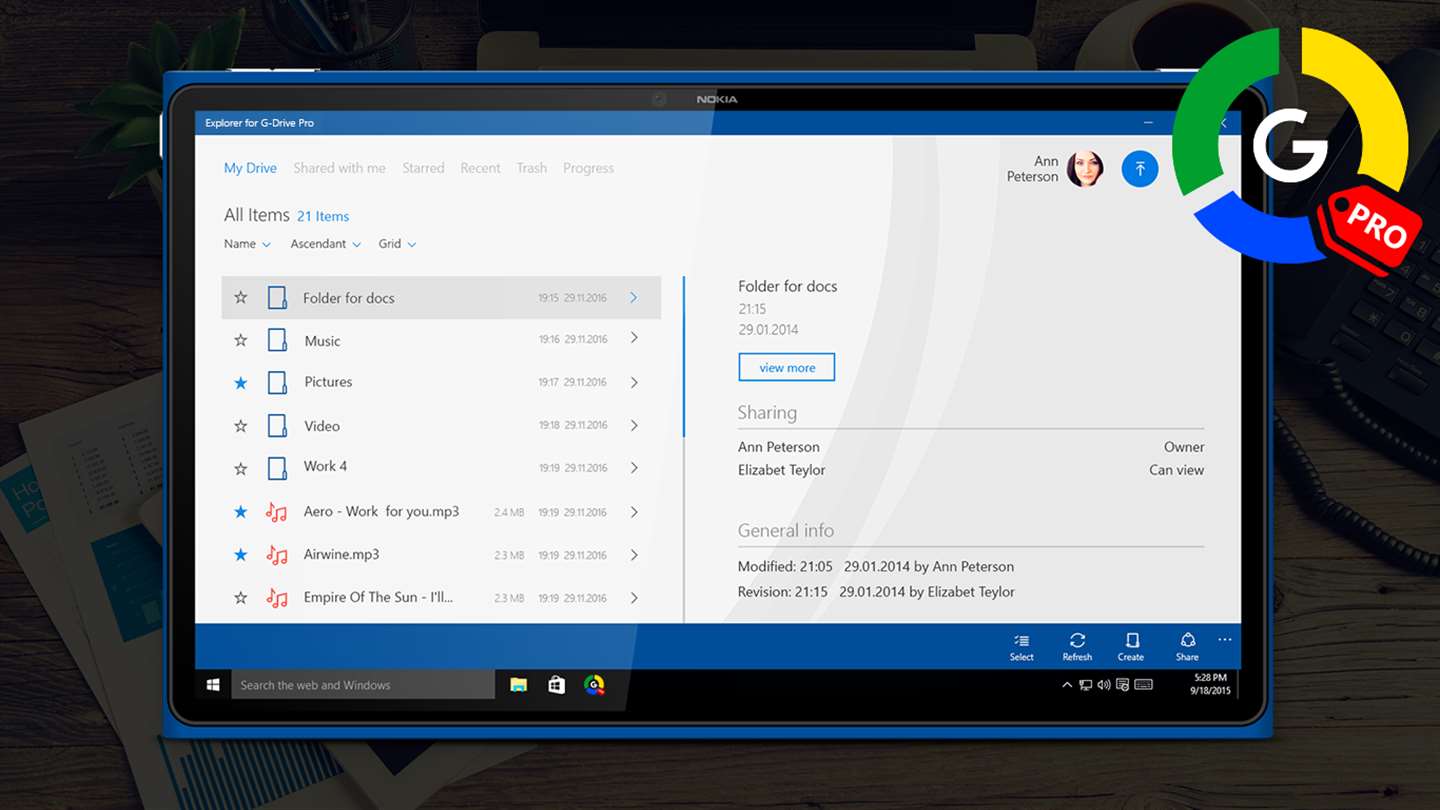Click the Search the web and Windows box
The height and width of the screenshot is (810, 1440).
363,685
